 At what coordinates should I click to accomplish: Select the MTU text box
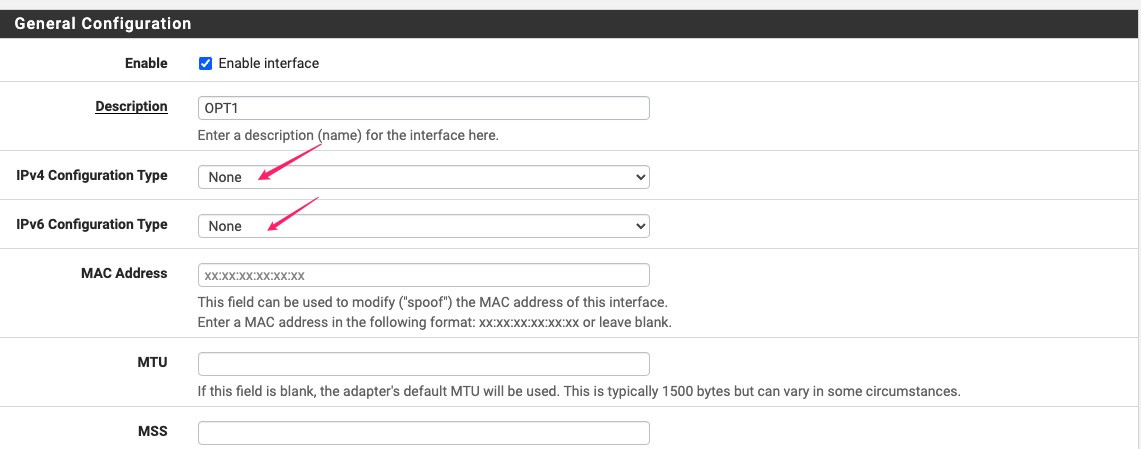pyautogui.click(x=423, y=364)
